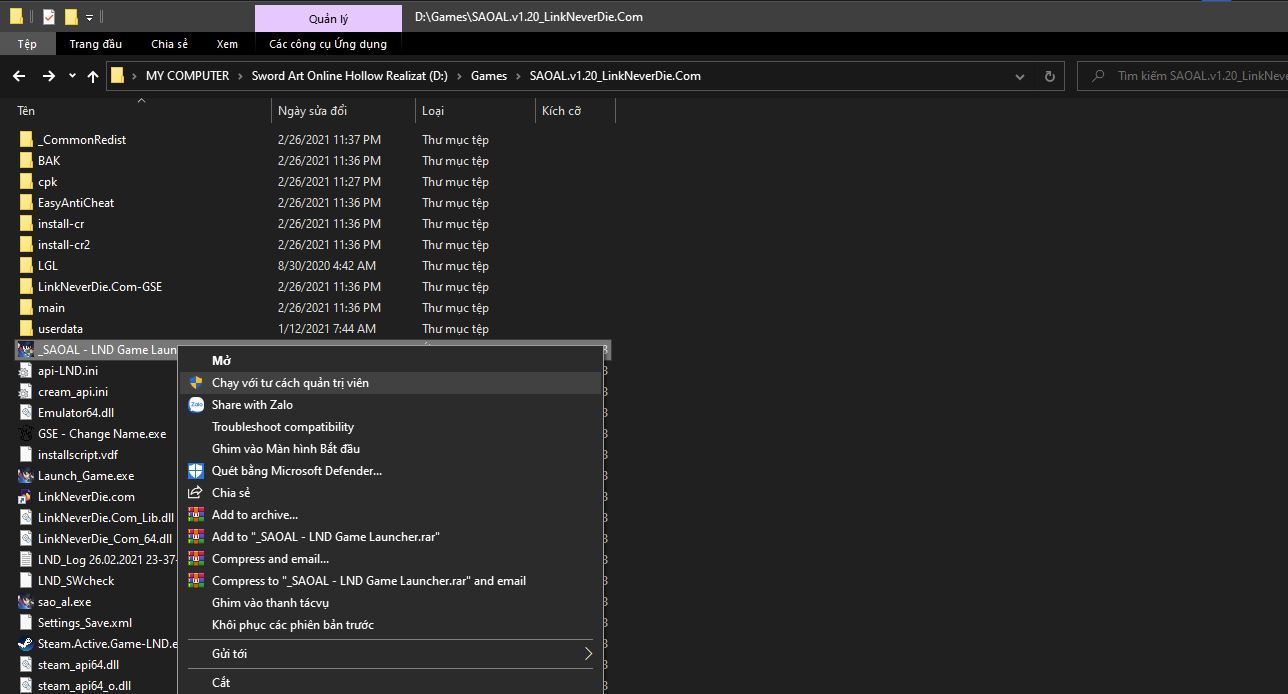
Task: Click the Games breadcrumb in address bar
Action: 489,76
